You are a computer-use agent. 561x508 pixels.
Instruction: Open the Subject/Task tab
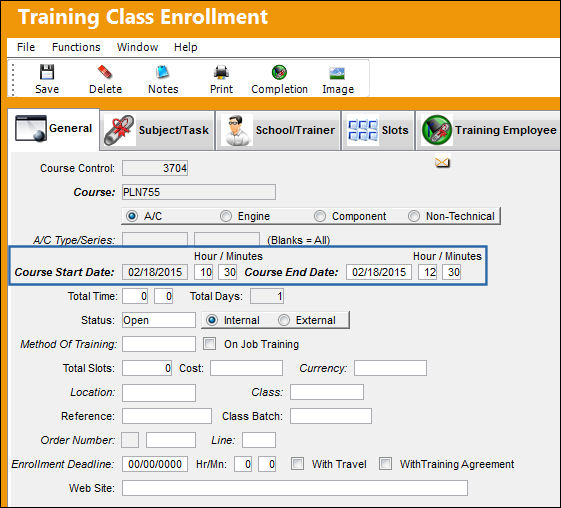(157, 130)
